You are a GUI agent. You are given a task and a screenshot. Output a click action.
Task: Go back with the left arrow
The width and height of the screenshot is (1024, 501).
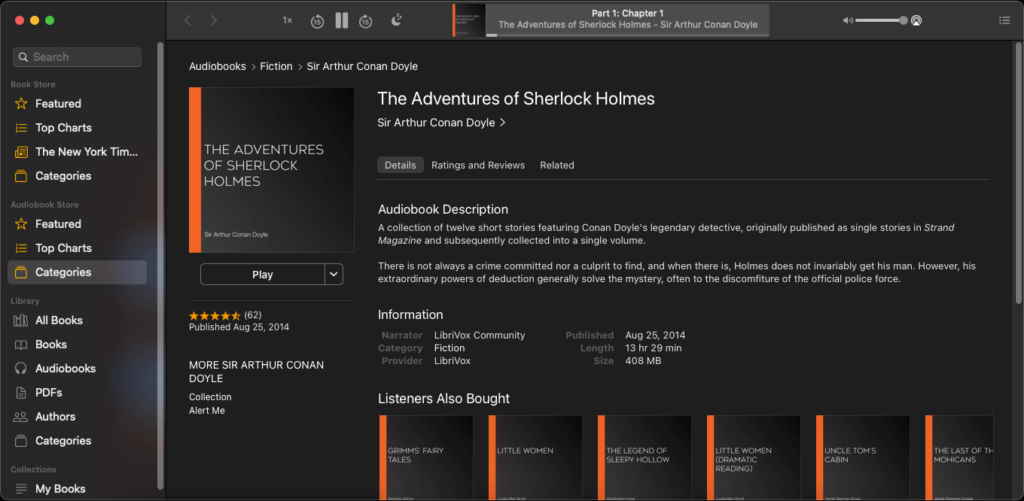click(x=187, y=20)
